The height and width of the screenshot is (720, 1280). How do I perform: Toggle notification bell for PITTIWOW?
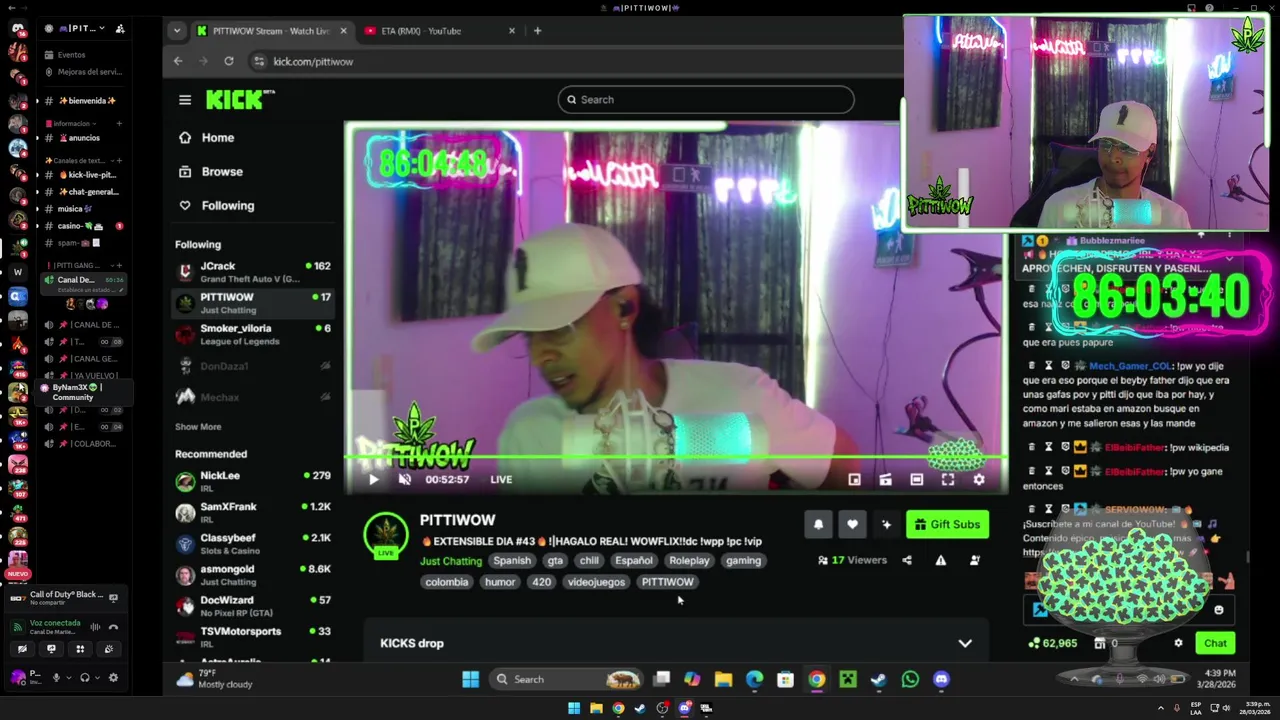[x=818, y=524]
